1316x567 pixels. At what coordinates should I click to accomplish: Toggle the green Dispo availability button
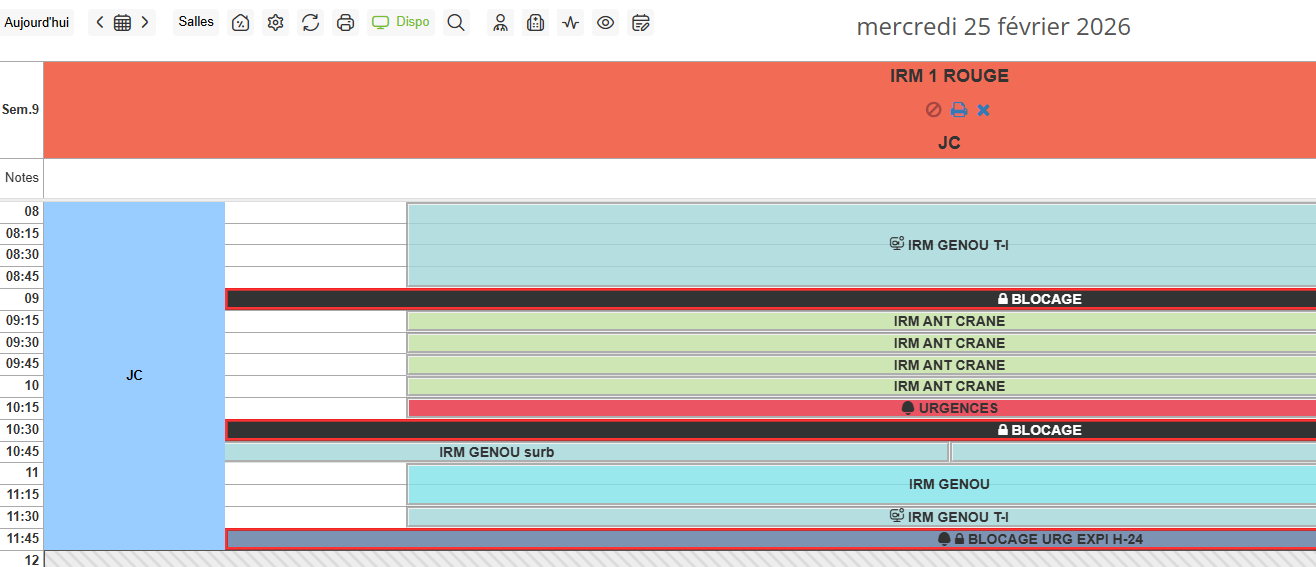pos(401,22)
